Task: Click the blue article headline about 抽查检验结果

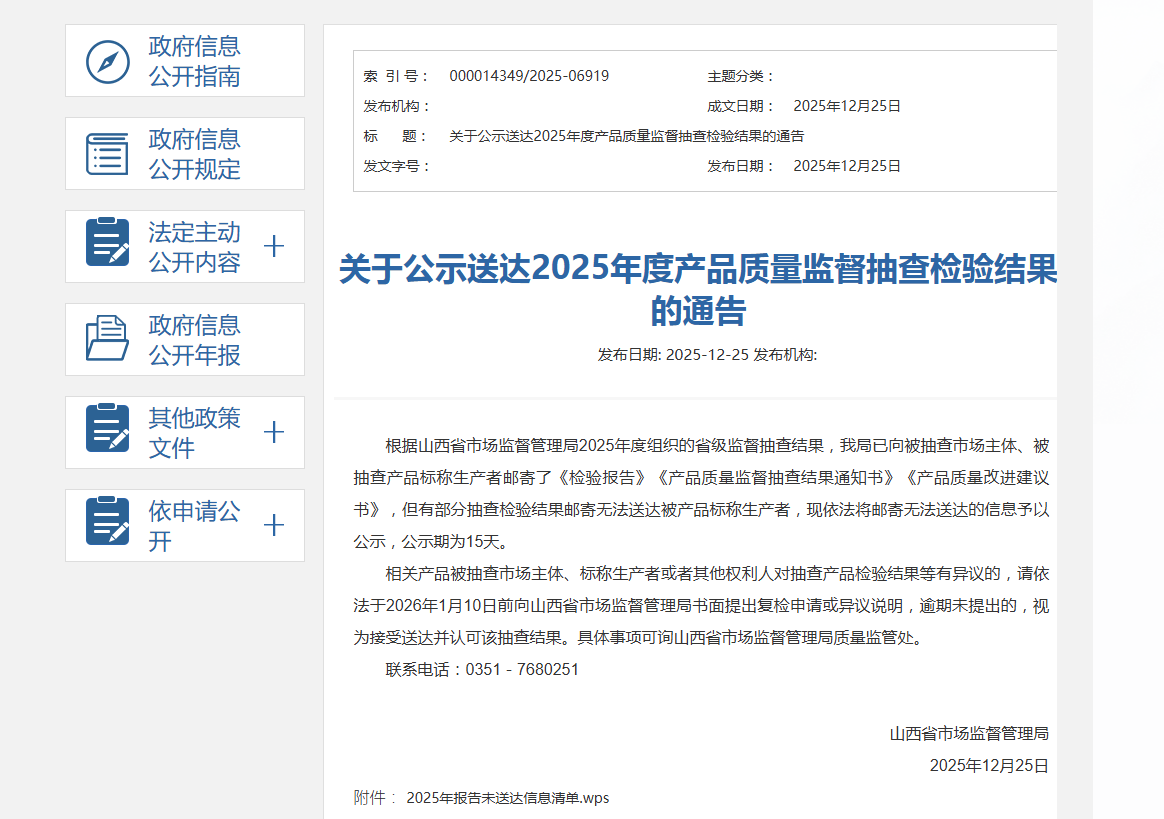Action: (x=697, y=289)
